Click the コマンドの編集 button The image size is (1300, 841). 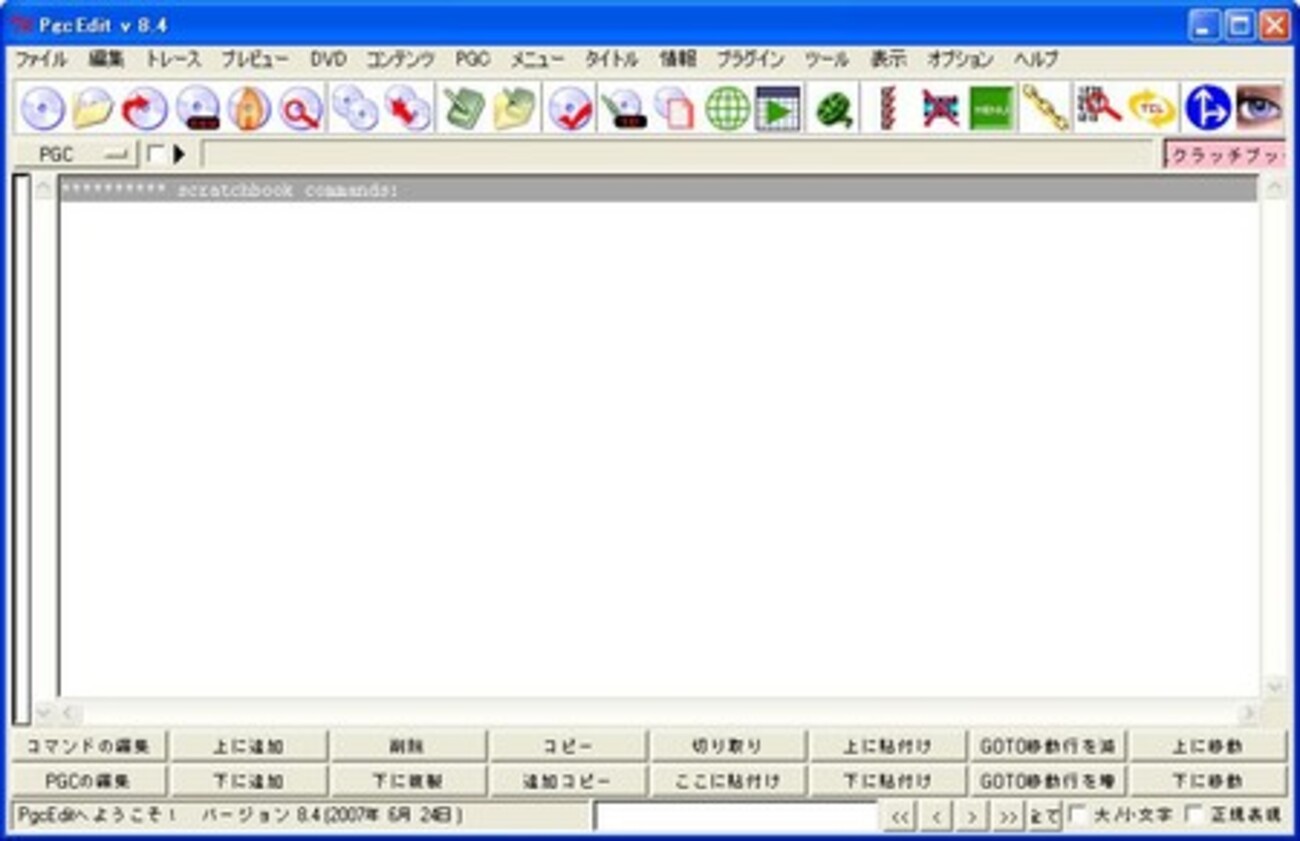88,746
